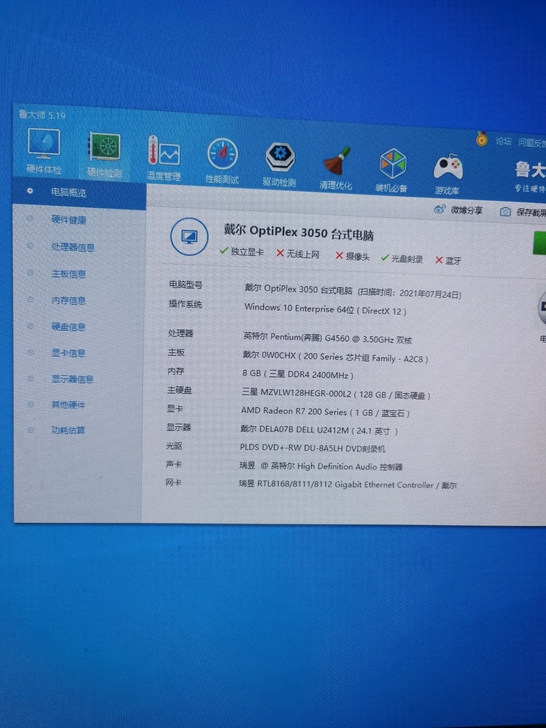Open 功耗估算 sidebar item
The width and height of the screenshot is (546, 728).
[x=68, y=430]
